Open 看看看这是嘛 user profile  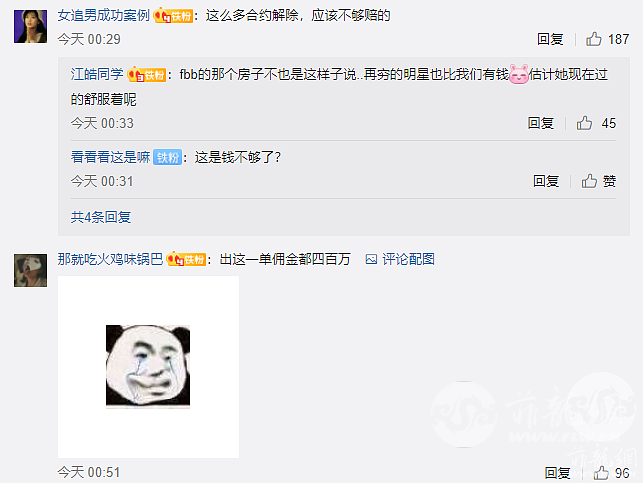(110, 157)
